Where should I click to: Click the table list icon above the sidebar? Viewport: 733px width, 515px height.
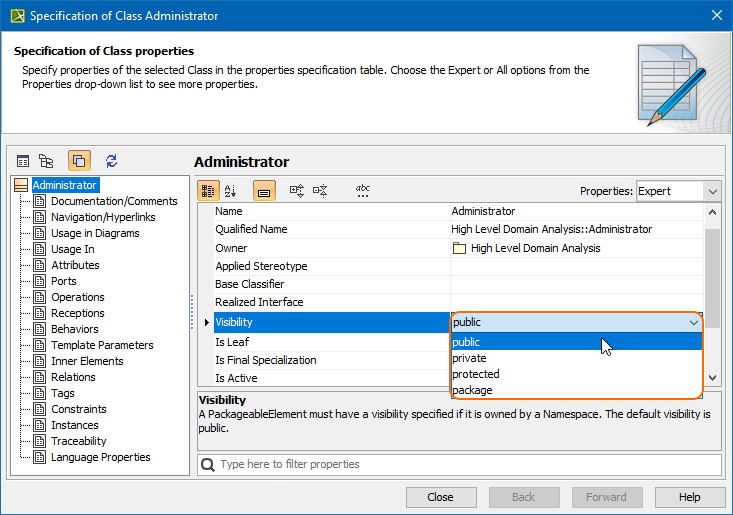point(22,161)
